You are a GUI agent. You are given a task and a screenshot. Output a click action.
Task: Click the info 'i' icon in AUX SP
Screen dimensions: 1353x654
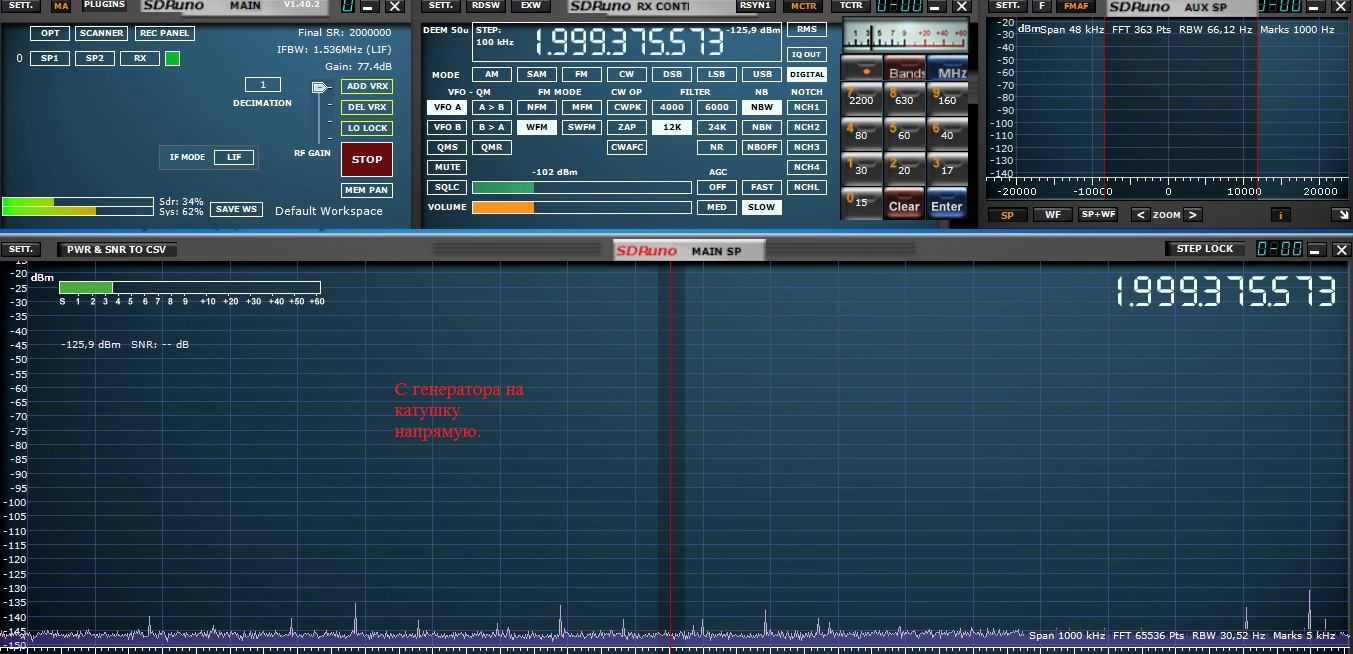[1281, 215]
